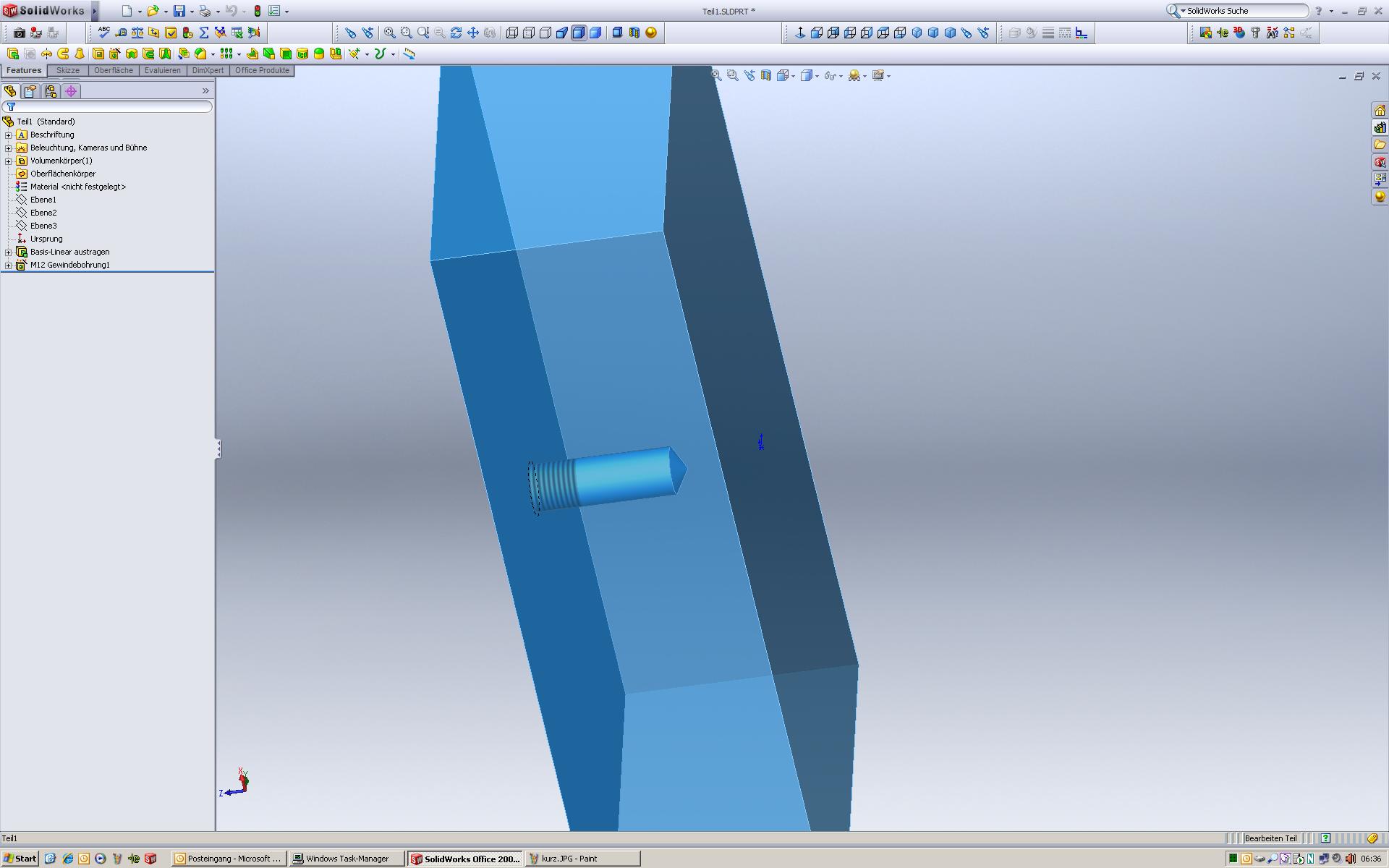
Task: Click the Rotate view icon
Action: click(x=456, y=33)
